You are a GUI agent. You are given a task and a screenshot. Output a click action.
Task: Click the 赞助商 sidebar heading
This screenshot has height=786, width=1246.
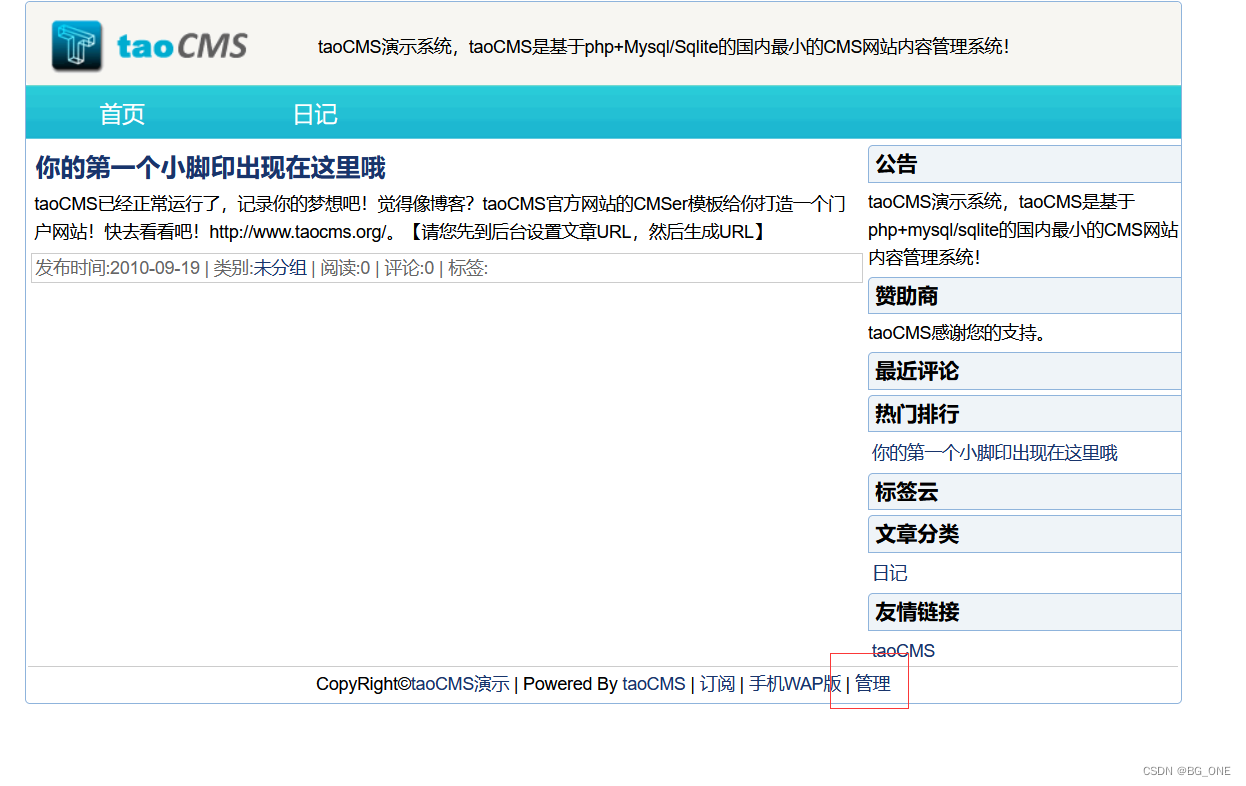click(1024, 296)
